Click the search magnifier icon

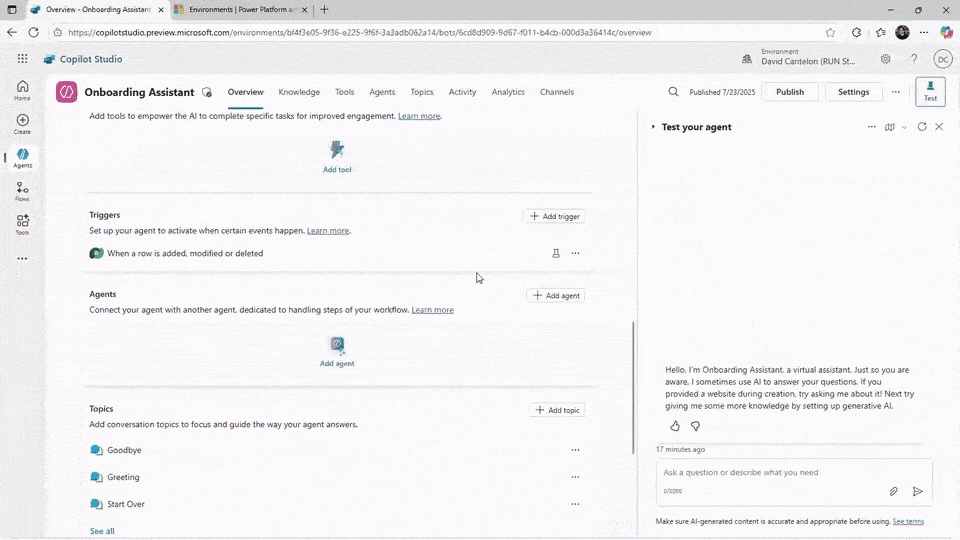(673, 92)
